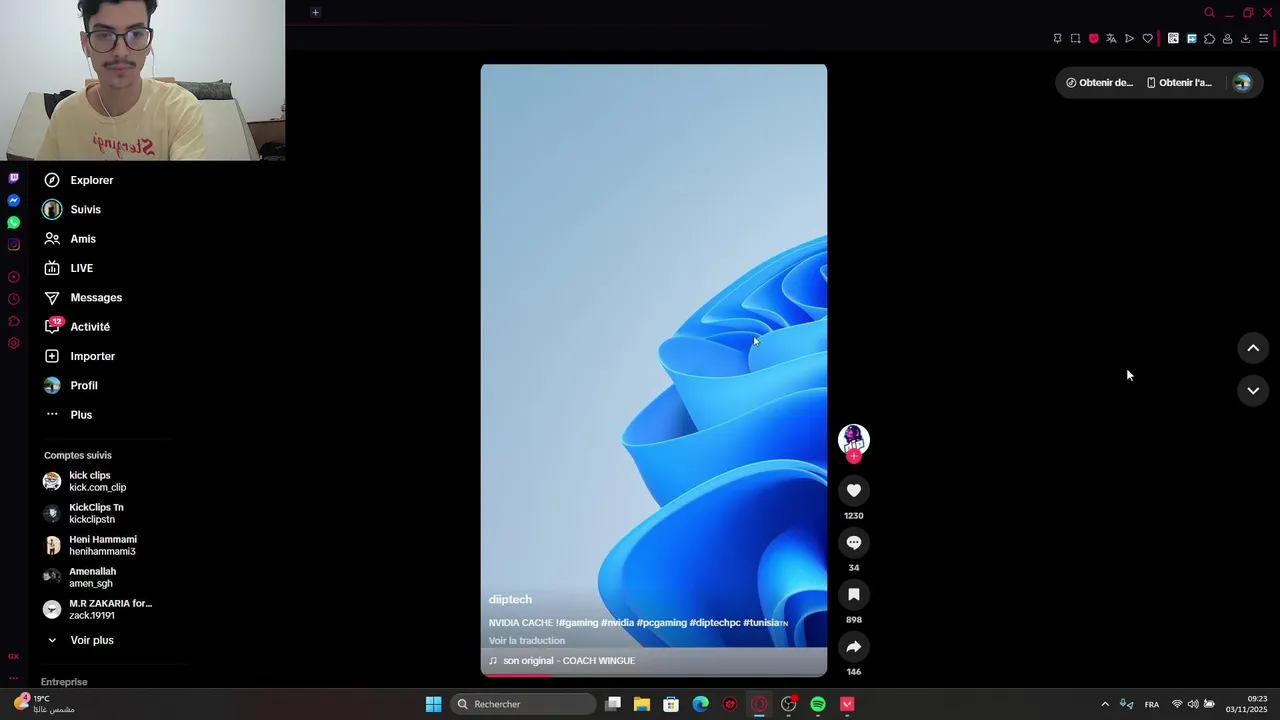Expand followed accounts with Voir plus
Viewport: 1280px width, 720px height.
pyautogui.click(x=79, y=640)
